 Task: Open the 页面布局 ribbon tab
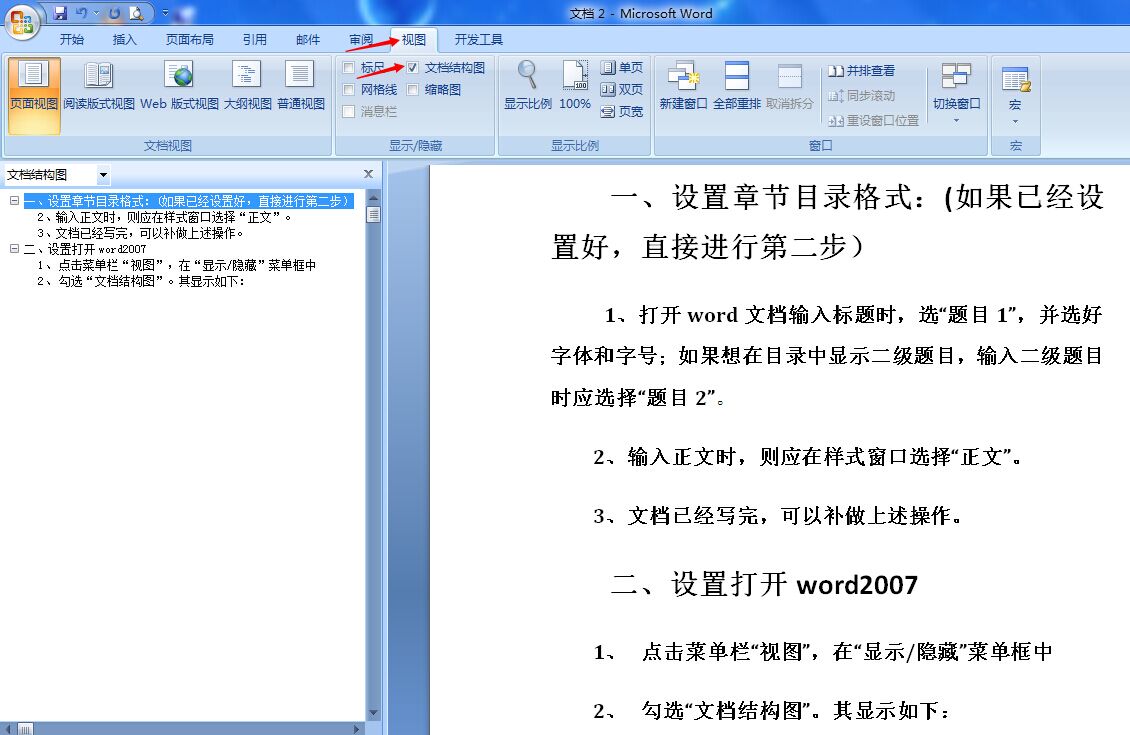(190, 40)
